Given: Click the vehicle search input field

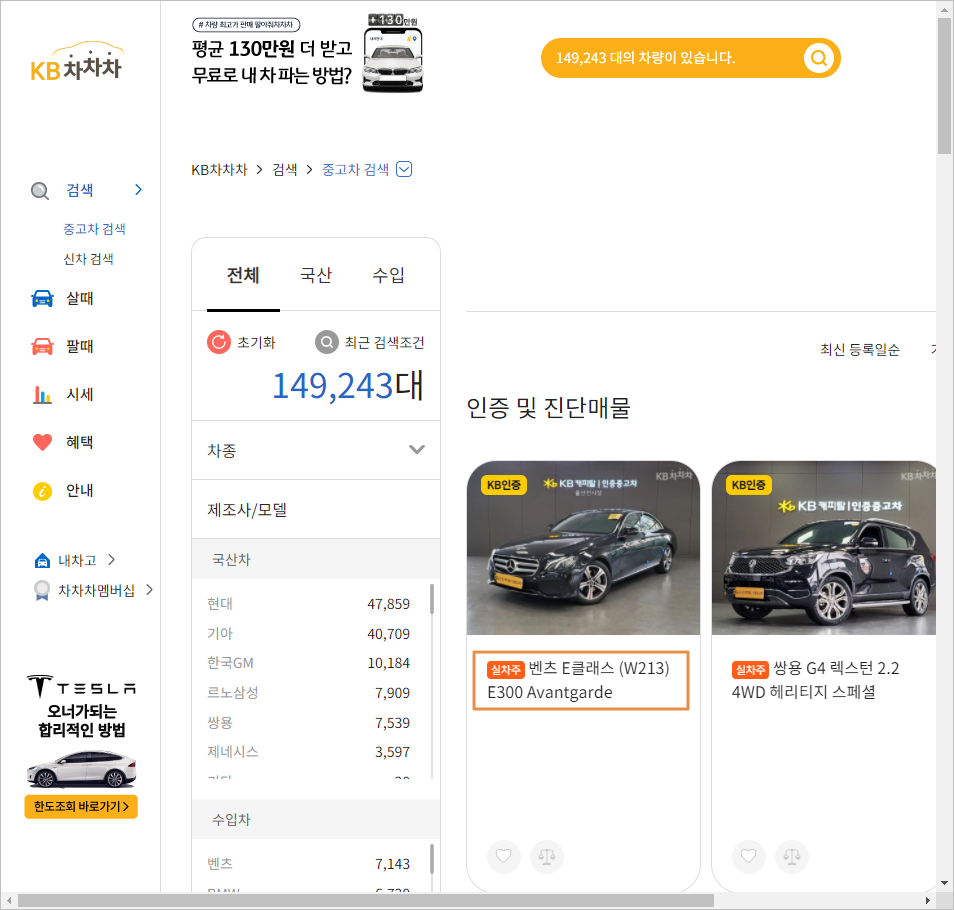Looking at the screenshot, I should (672, 58).
